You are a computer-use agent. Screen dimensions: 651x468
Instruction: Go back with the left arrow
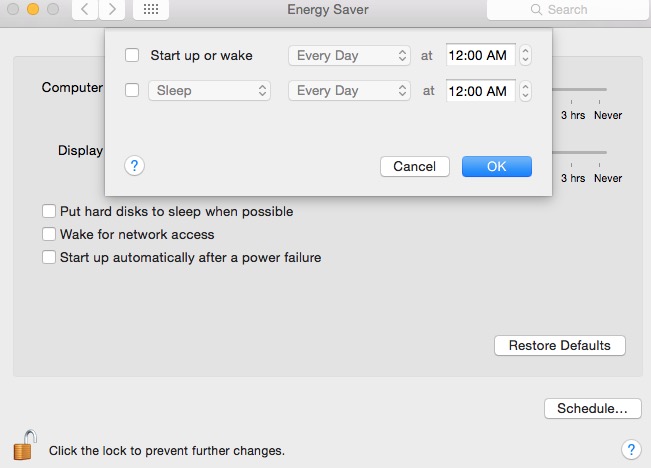point(84,10)
